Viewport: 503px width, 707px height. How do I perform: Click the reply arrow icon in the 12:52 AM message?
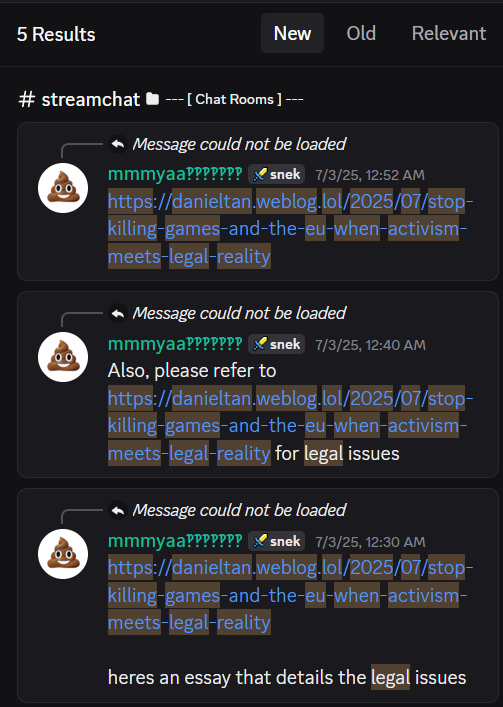(x=118, y=144)
